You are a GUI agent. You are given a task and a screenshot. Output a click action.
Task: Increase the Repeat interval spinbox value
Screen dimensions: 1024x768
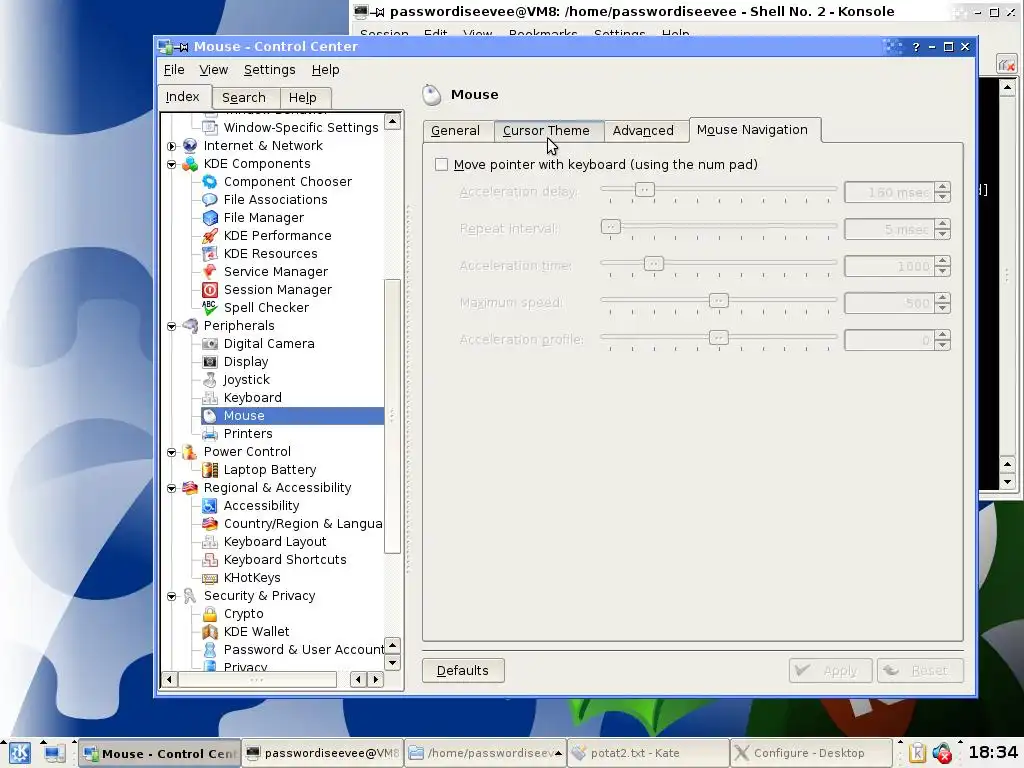[x=942, y=224]
